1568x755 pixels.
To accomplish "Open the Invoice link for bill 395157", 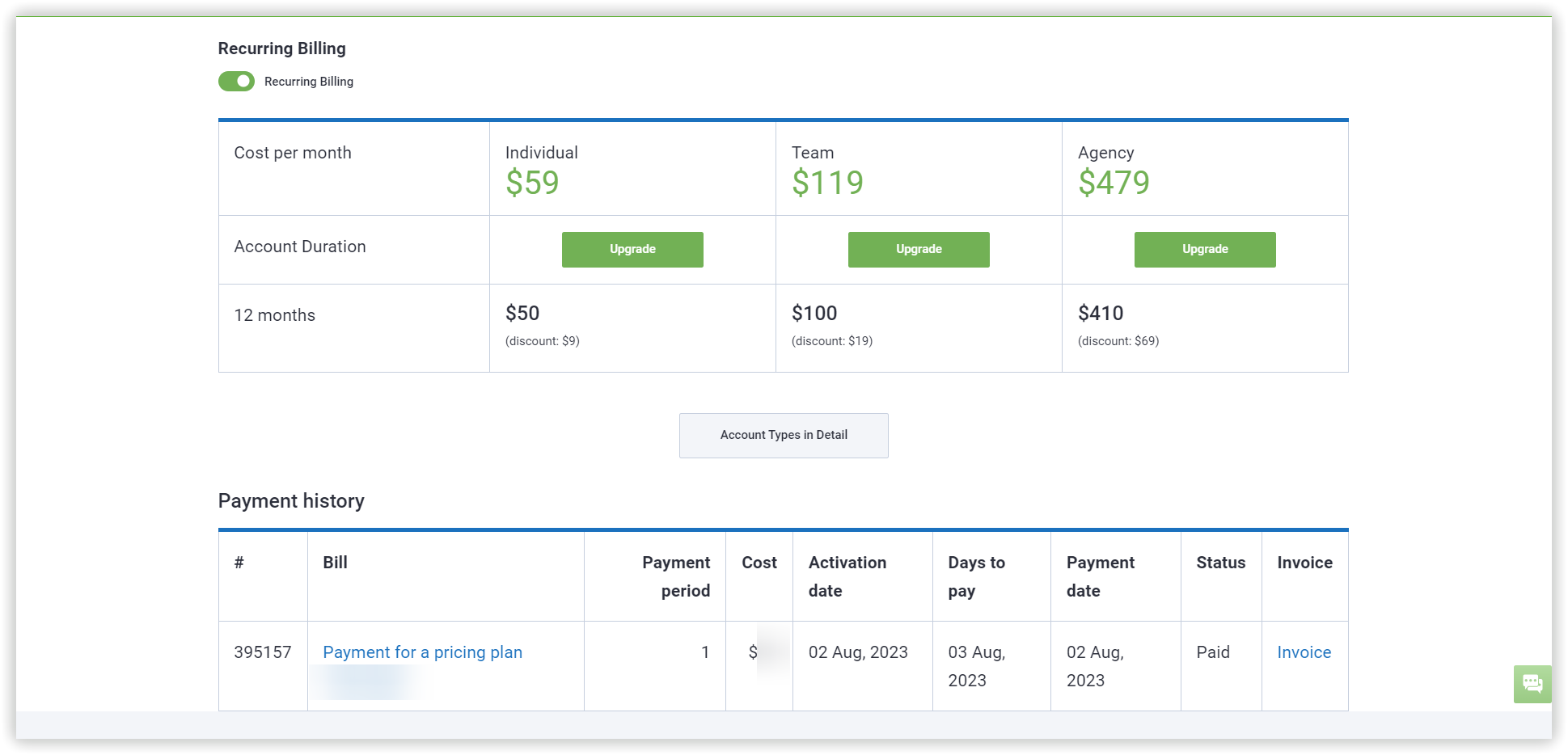I will tap(1304, 652).
